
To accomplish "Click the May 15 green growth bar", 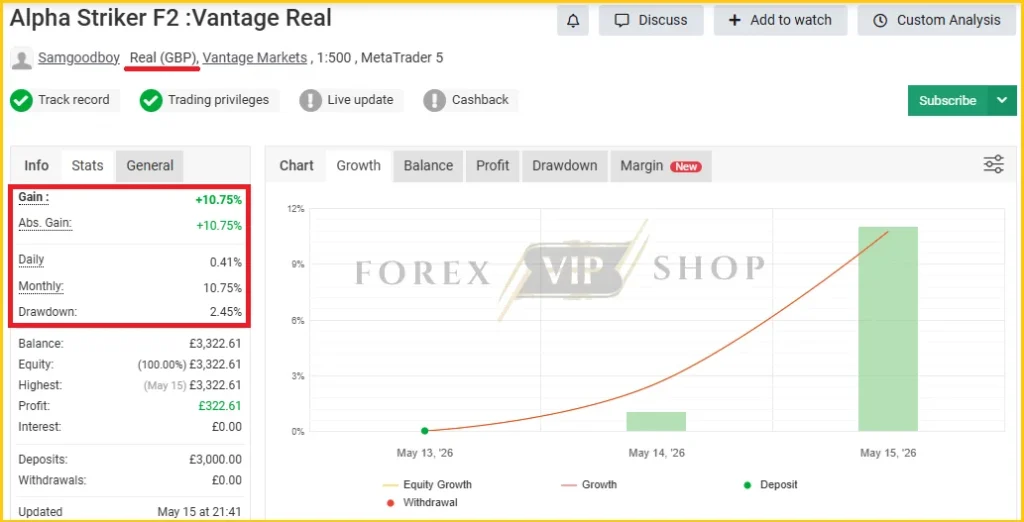I will [x=888, y=329].
